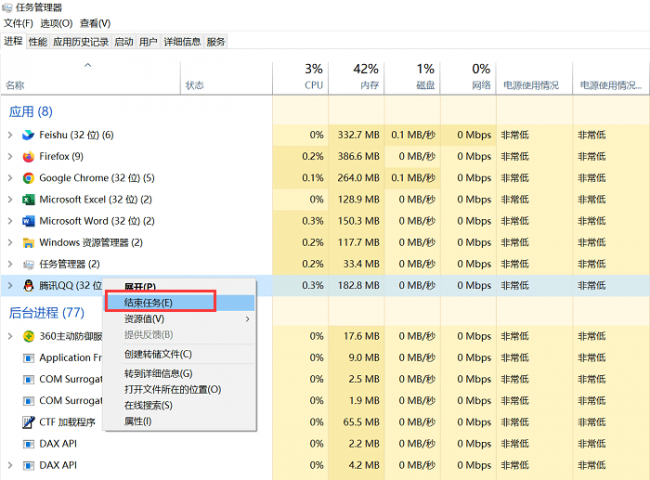Click the Firefox icon in the process list
This screenshot has height=480, width=650.
point(28,156)
